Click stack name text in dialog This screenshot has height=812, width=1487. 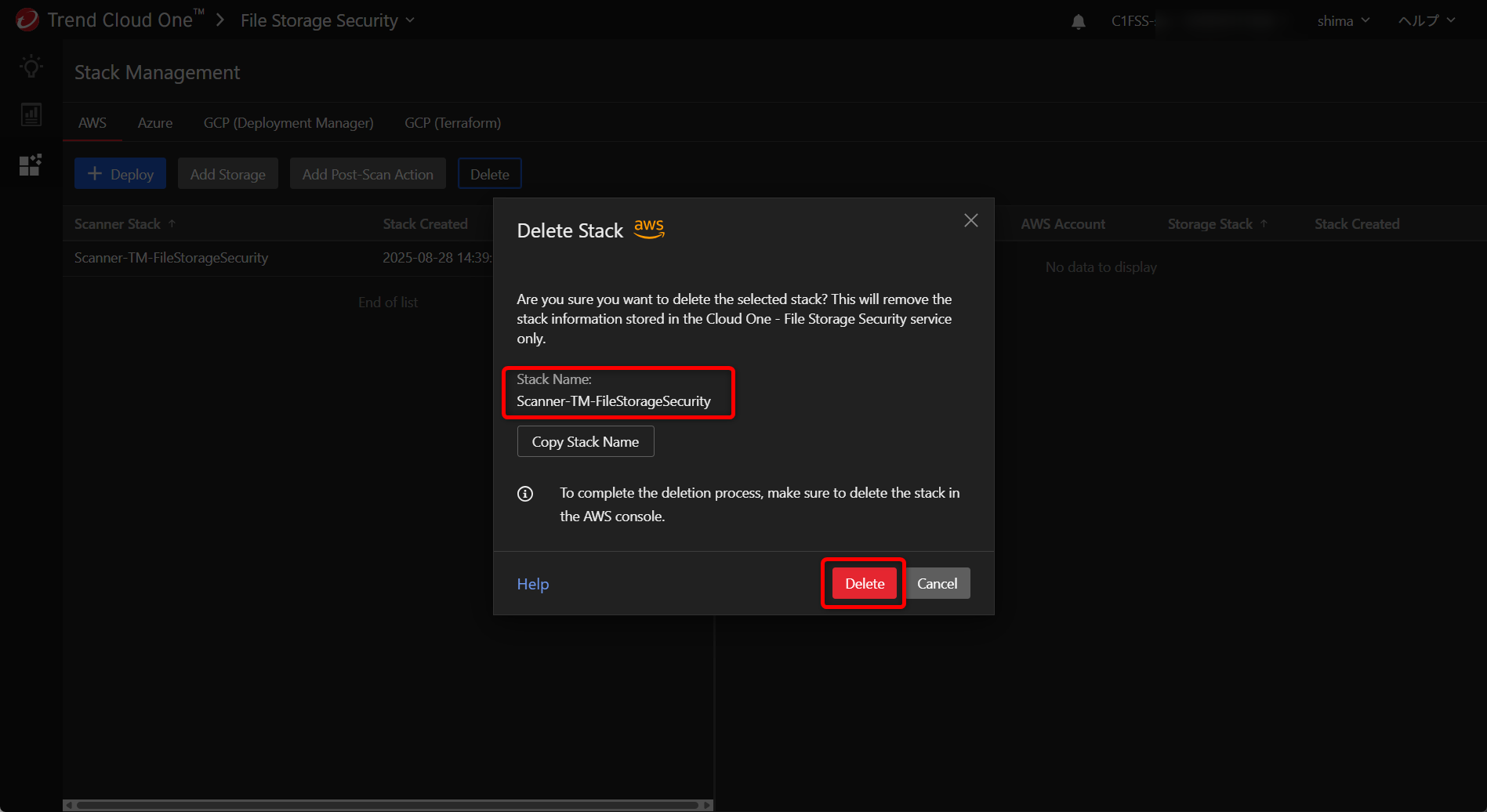point(614,401)
